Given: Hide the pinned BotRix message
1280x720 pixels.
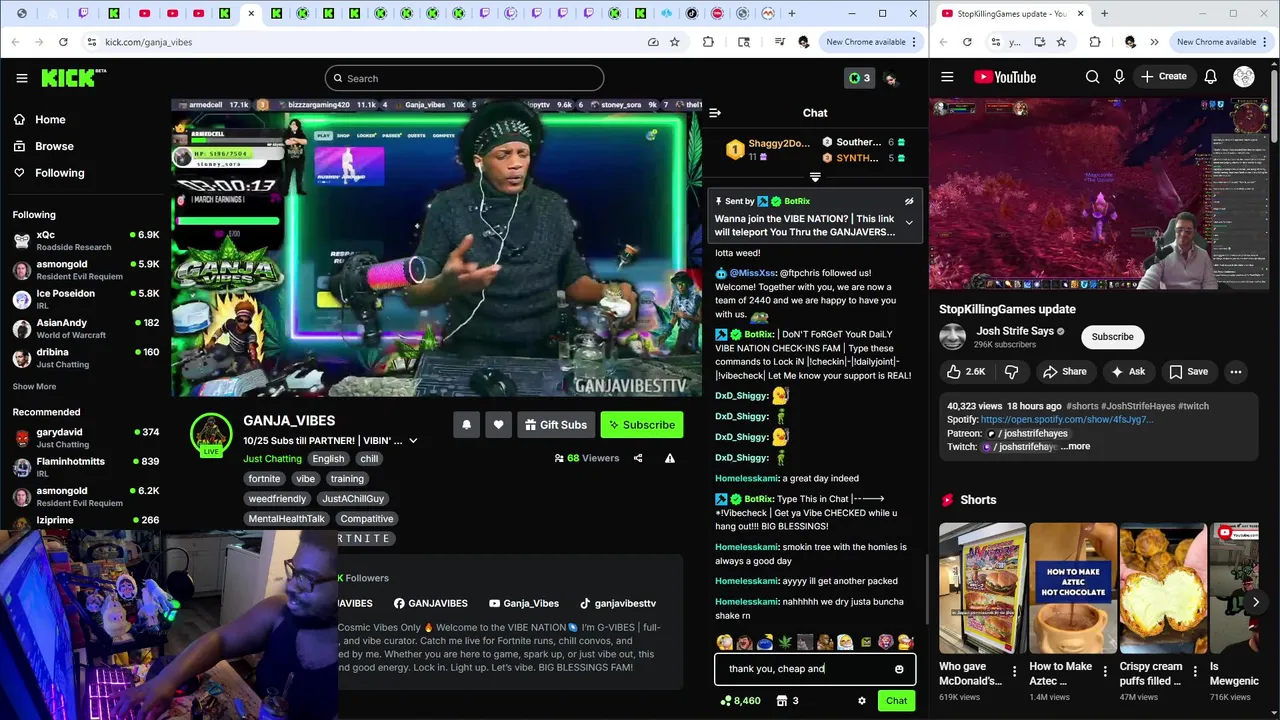Looking at the screenshot, I should pos(909,201).
